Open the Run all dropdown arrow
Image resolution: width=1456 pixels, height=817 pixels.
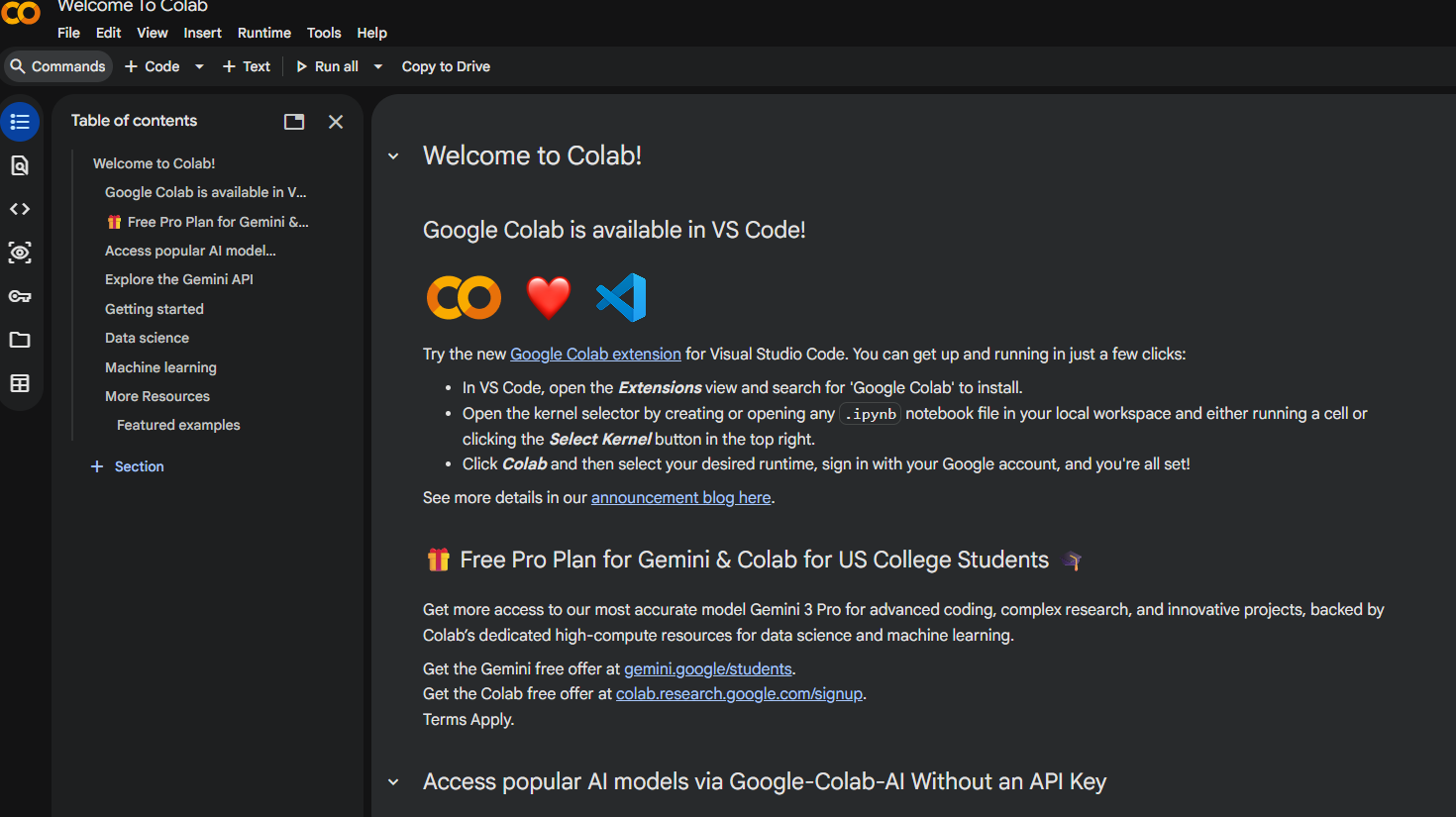click(x=377, y=66)
